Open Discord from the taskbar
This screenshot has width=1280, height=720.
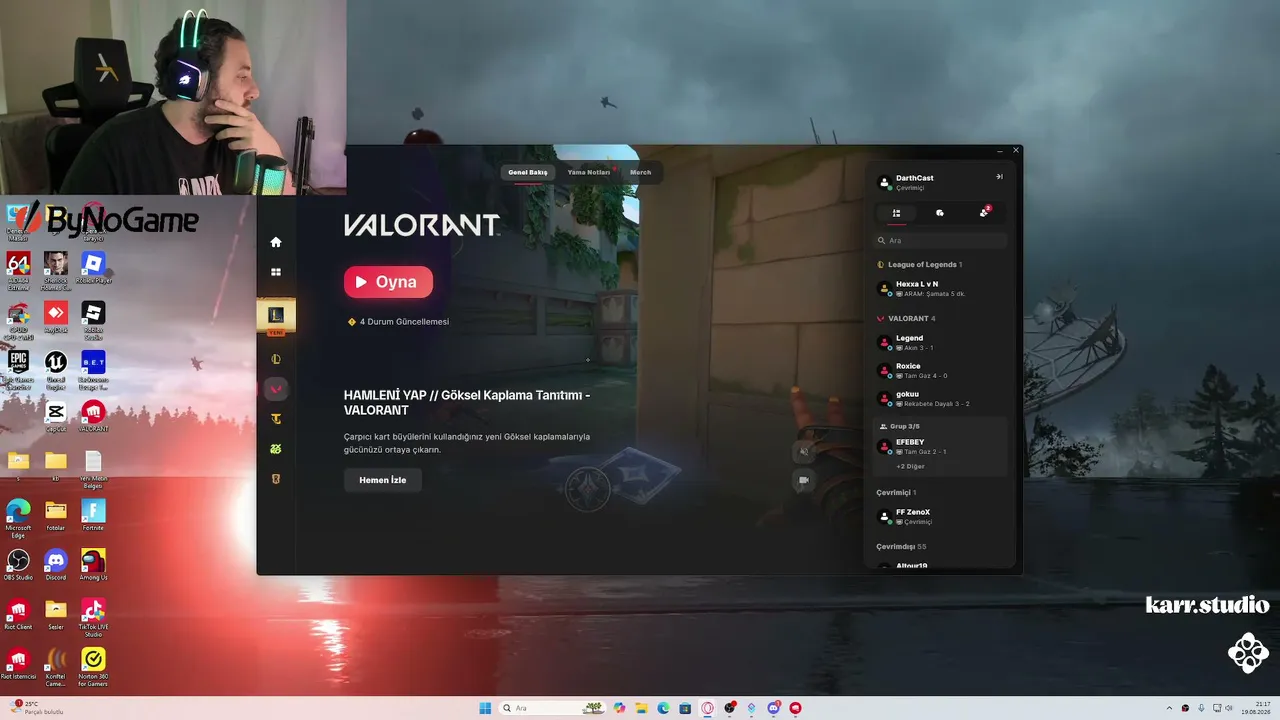[773, 708]
